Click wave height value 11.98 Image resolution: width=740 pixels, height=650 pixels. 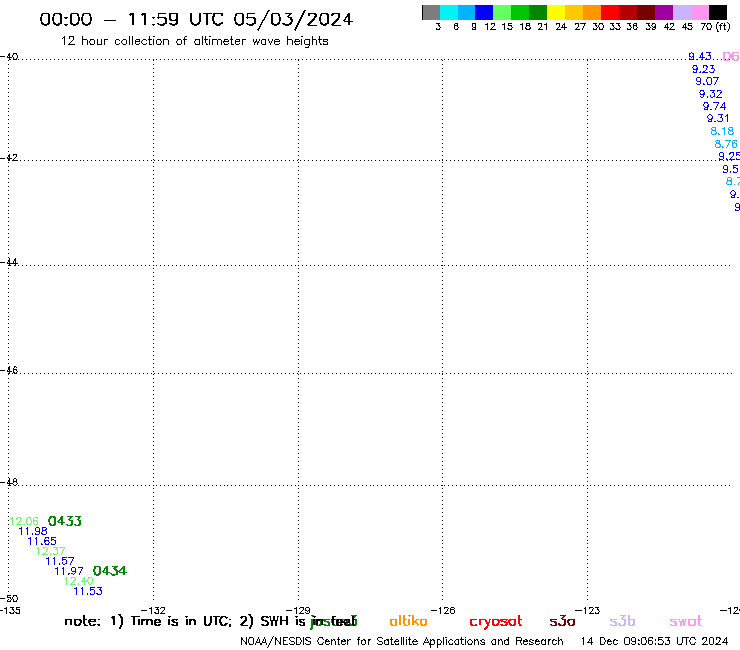pyautogui.click(x=33, y=532)
